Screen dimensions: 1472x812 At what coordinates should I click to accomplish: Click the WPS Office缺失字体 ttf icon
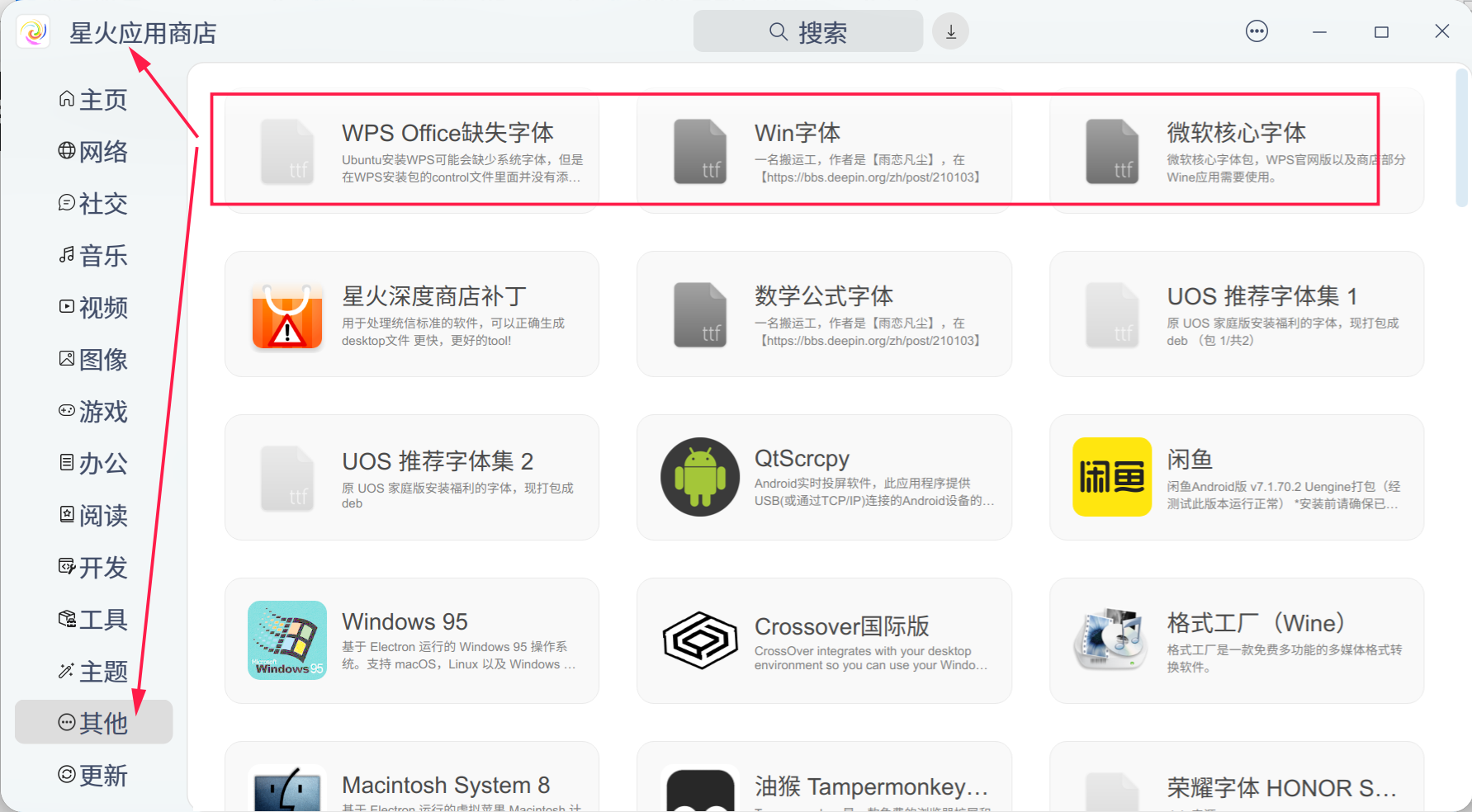[x=287, y=151]
